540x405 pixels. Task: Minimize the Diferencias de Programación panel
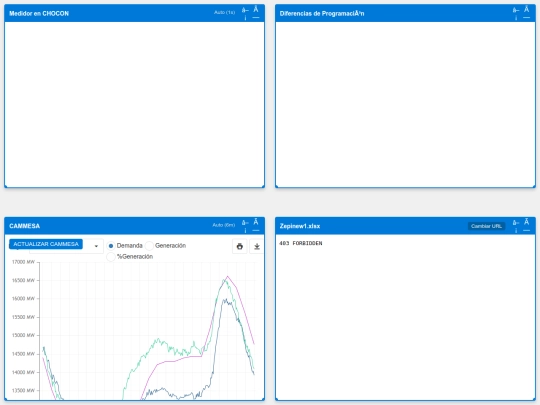pos(527,13)
